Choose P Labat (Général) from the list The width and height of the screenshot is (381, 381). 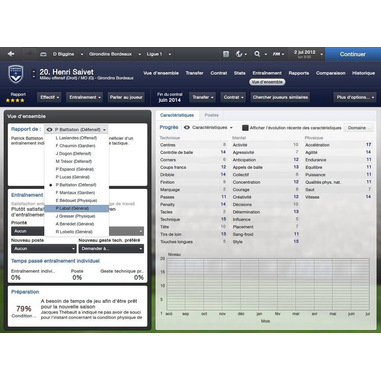click(76, 208)
